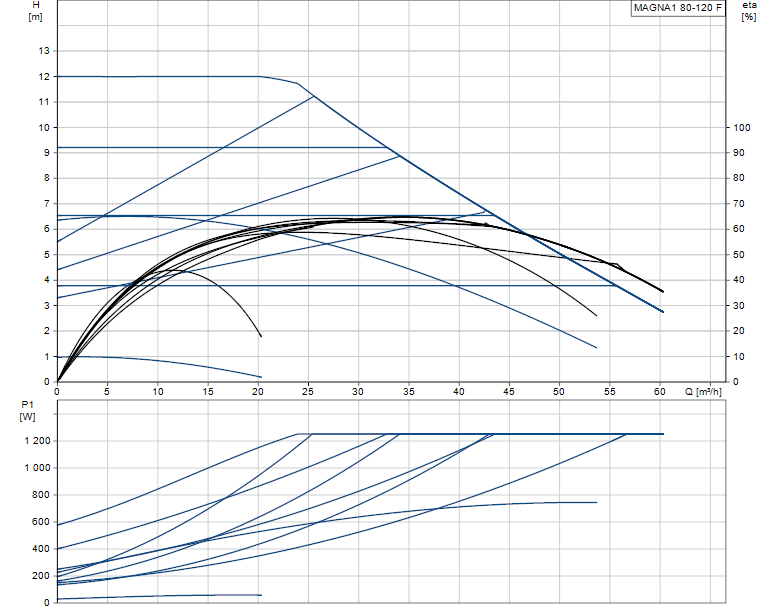This screenshot has width=774, height=611.
Task: Select the 1 200 power axis tick
Action: [x=35, y=441]
